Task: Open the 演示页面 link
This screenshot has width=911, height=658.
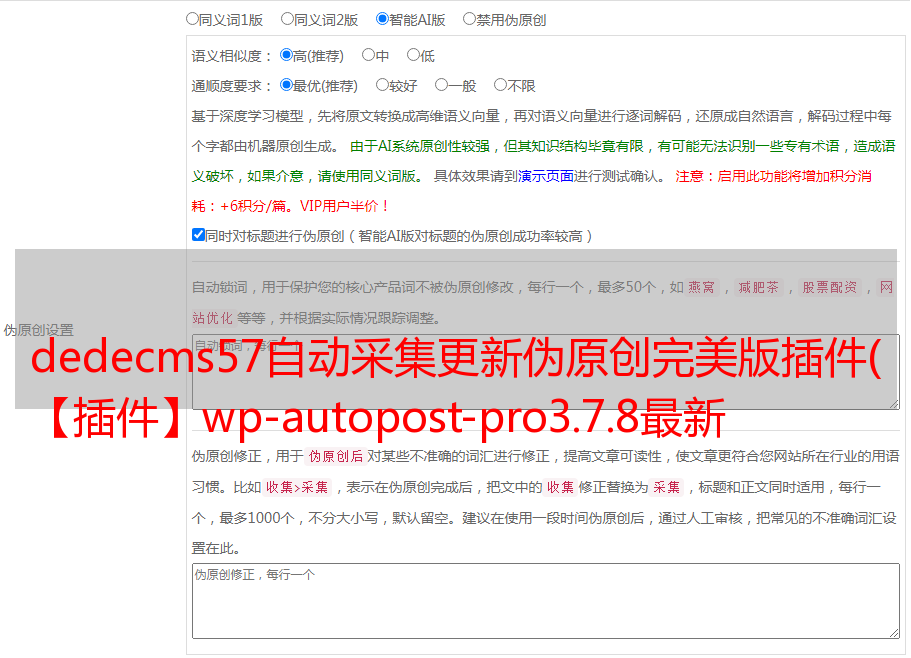Action: [546, 176]
